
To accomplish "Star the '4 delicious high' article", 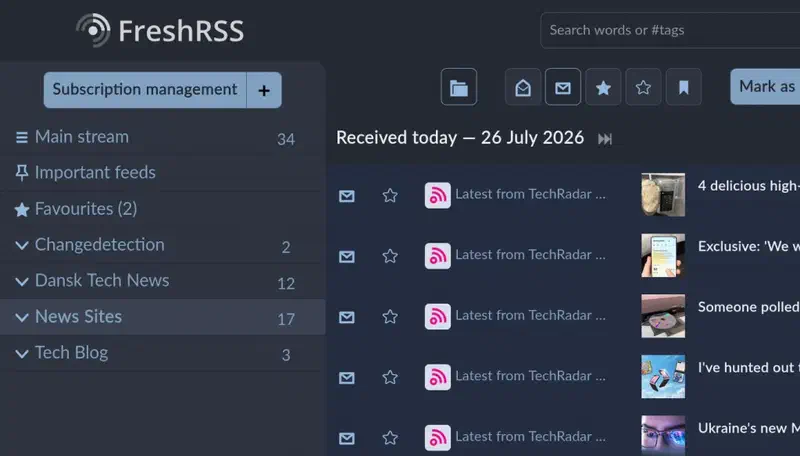I will pyautogui.click(x=390, y=195).
